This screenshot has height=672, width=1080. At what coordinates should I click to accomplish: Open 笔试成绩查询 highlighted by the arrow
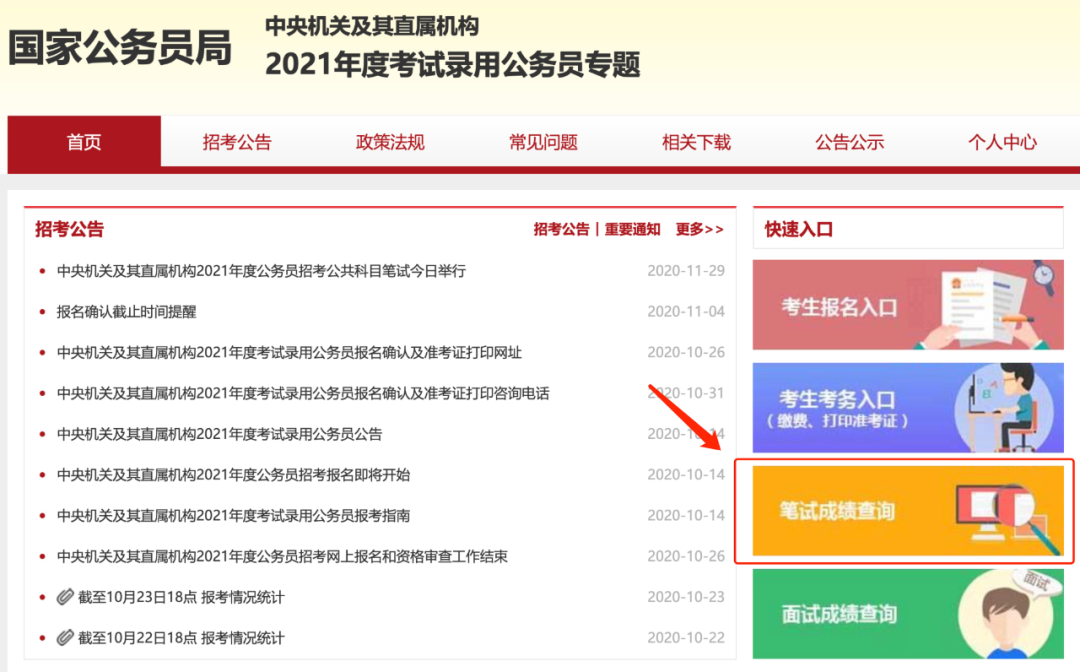(907, 513)
